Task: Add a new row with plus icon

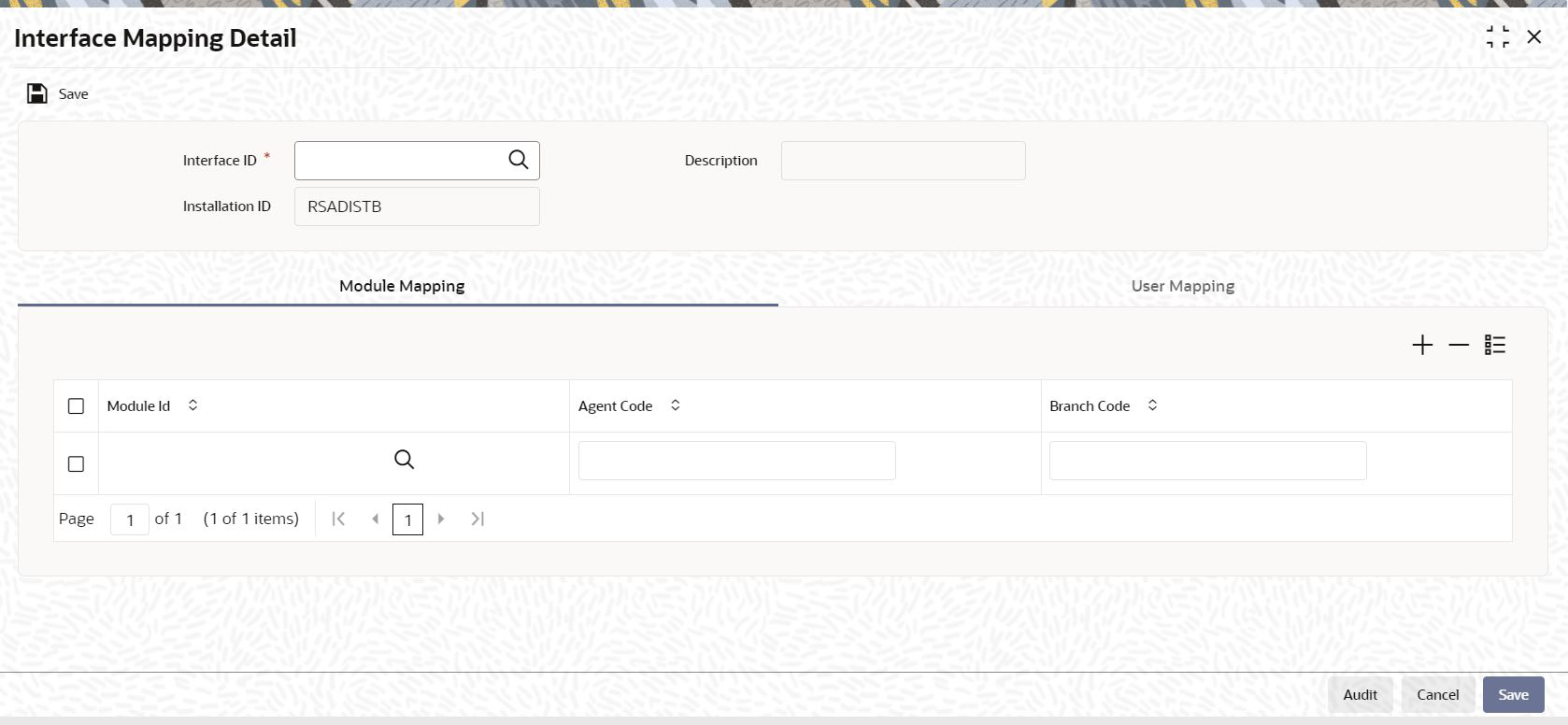Action: pyautogui.click(x=1422, y=345)
